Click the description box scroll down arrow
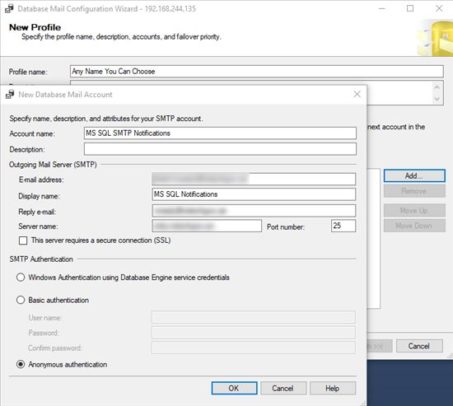The height and width of the screenshot is (406, 453). click(437, 99)
